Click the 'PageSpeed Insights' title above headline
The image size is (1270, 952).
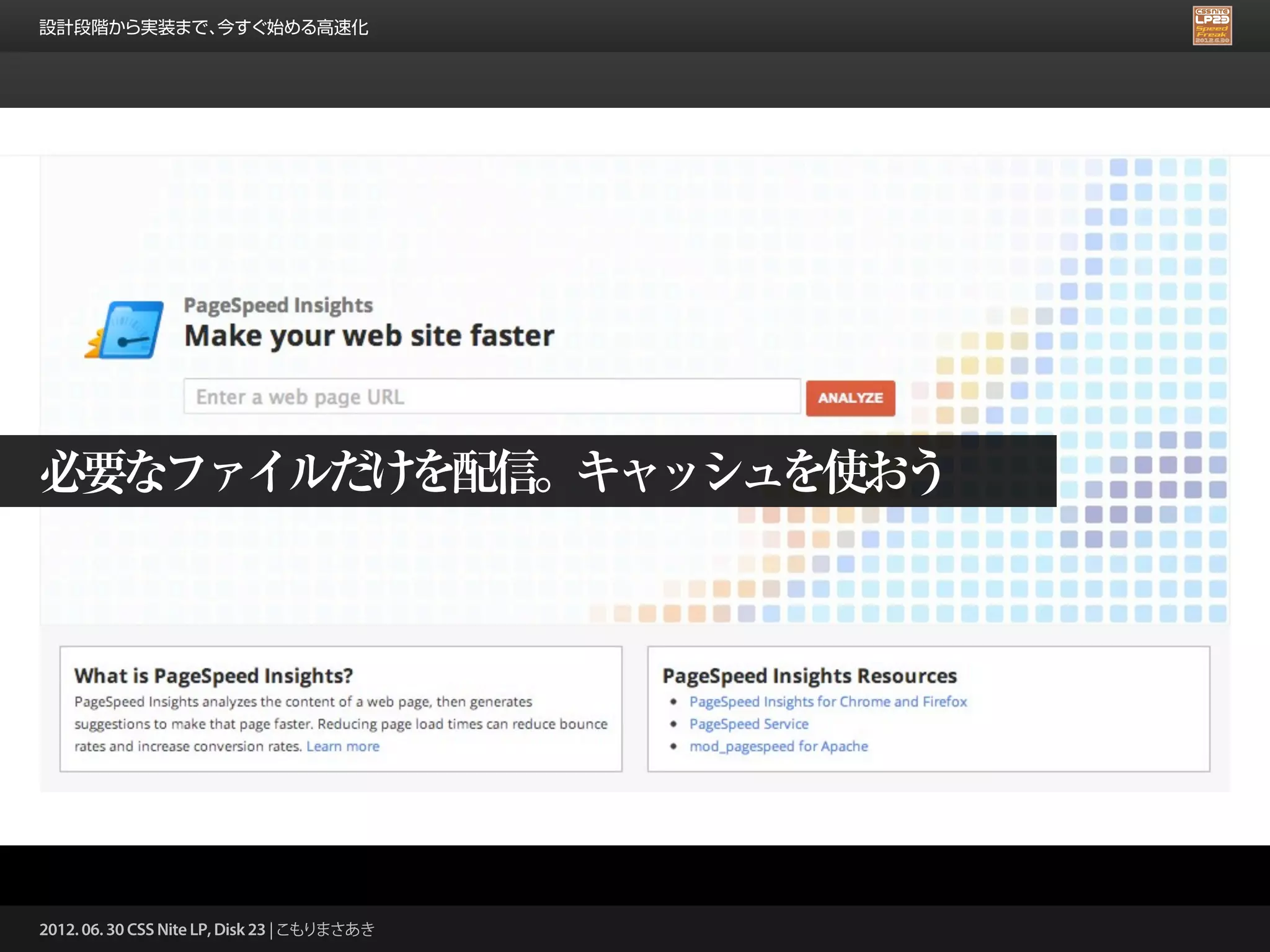pyautogui.click(x=278, y=306)
